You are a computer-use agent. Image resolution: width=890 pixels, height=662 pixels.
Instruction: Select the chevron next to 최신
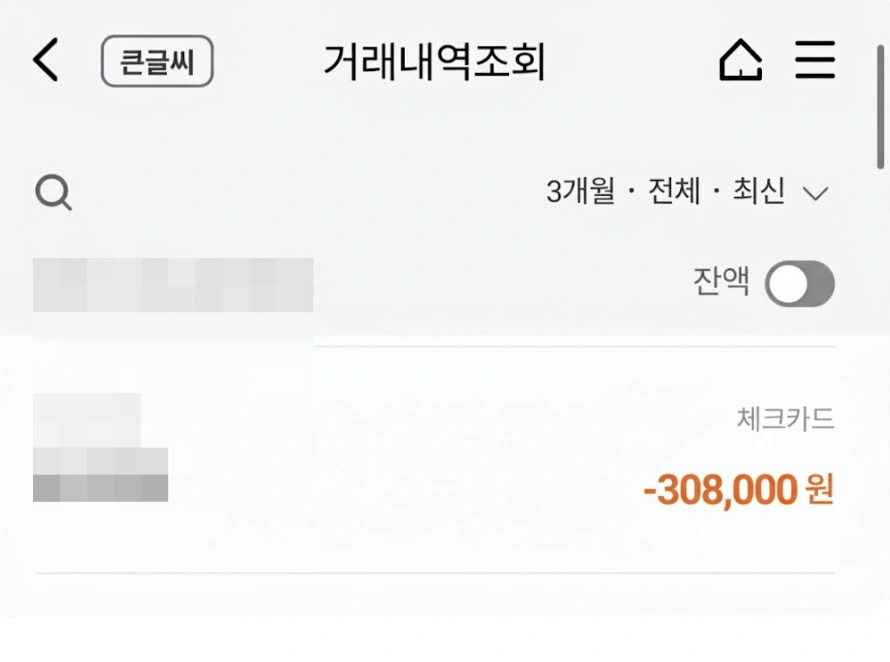click(818, 192)
